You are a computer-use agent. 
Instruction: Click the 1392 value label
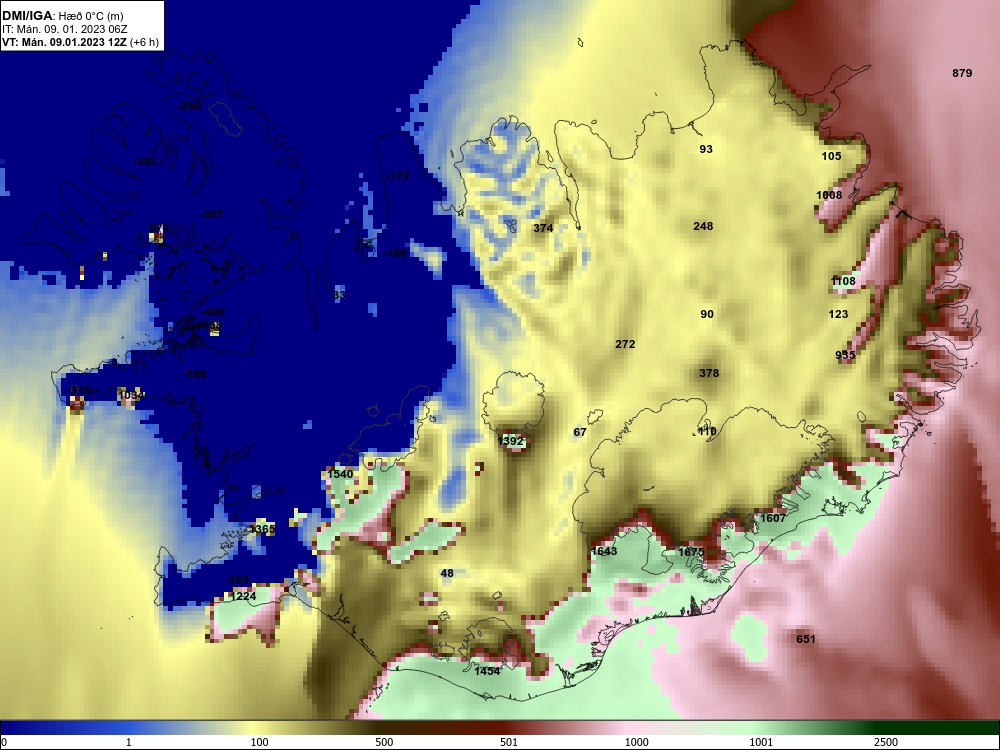click(x=510, y=441)
